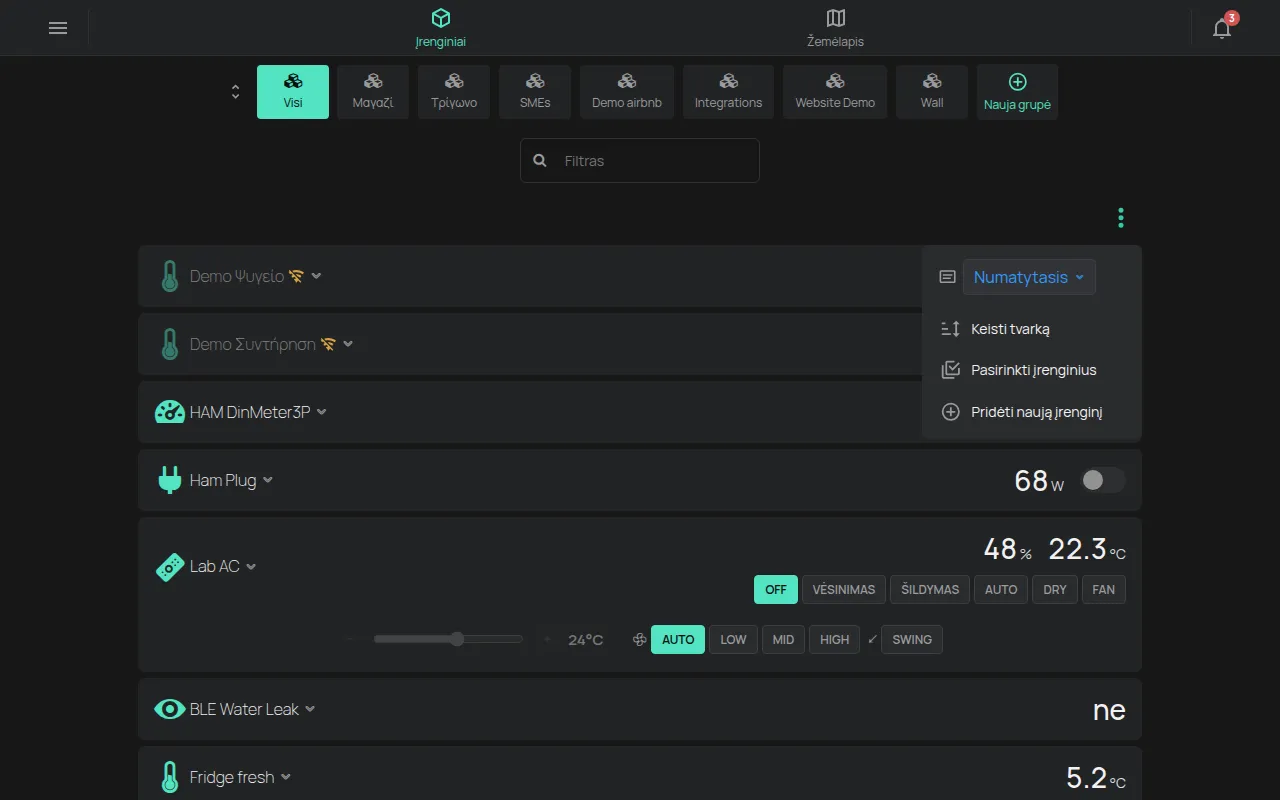Image resolution: width=1280 pixels, height=800 pixels.
Task: Enable SWING on Lab AC
Action: (x=912, y=640)
